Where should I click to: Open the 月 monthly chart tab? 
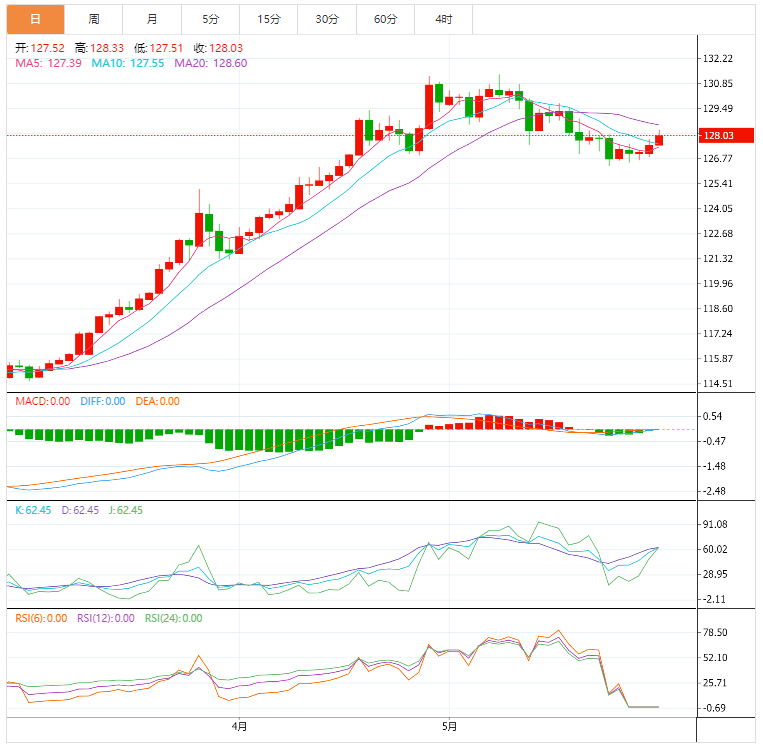[x=151, y=19]
